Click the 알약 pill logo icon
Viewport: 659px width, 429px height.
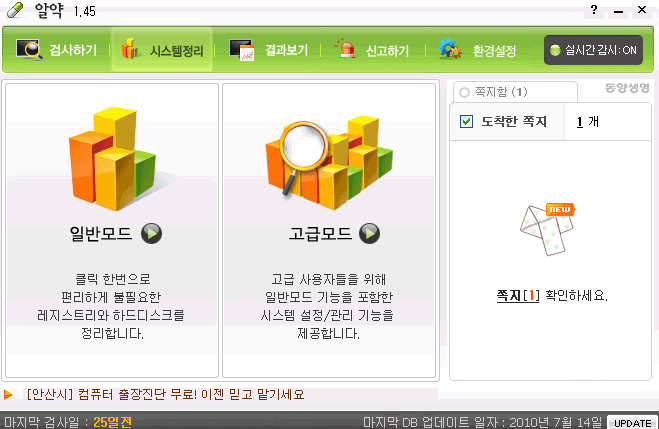click(x=15, y=10)
